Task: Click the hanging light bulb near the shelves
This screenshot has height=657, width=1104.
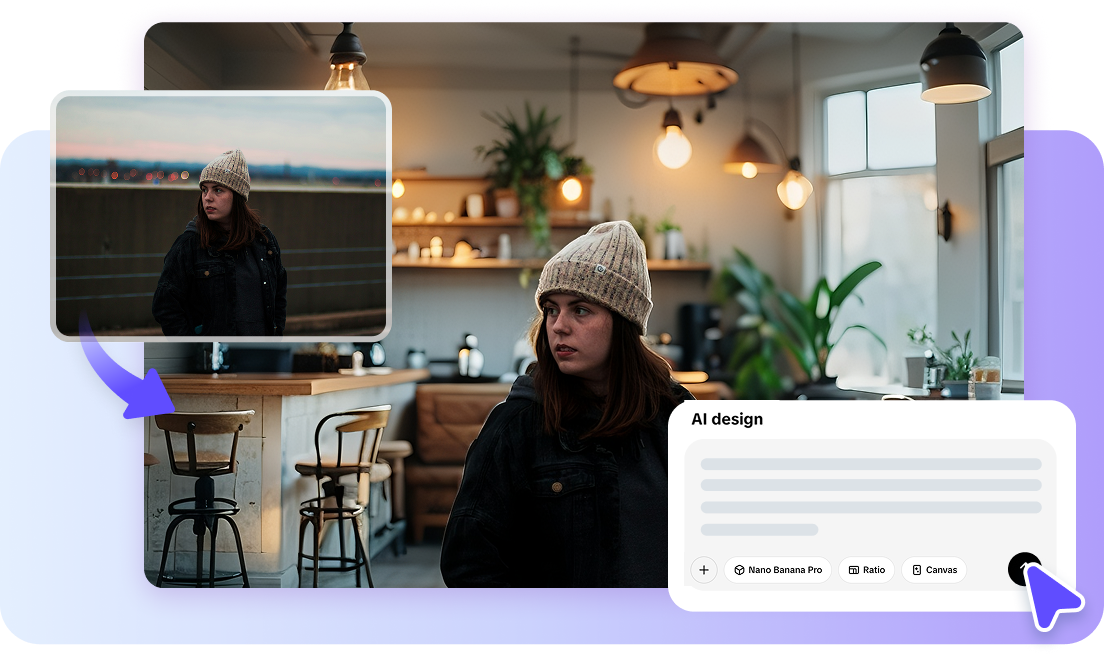Action: pyautogui.click(x=673, y=145)
